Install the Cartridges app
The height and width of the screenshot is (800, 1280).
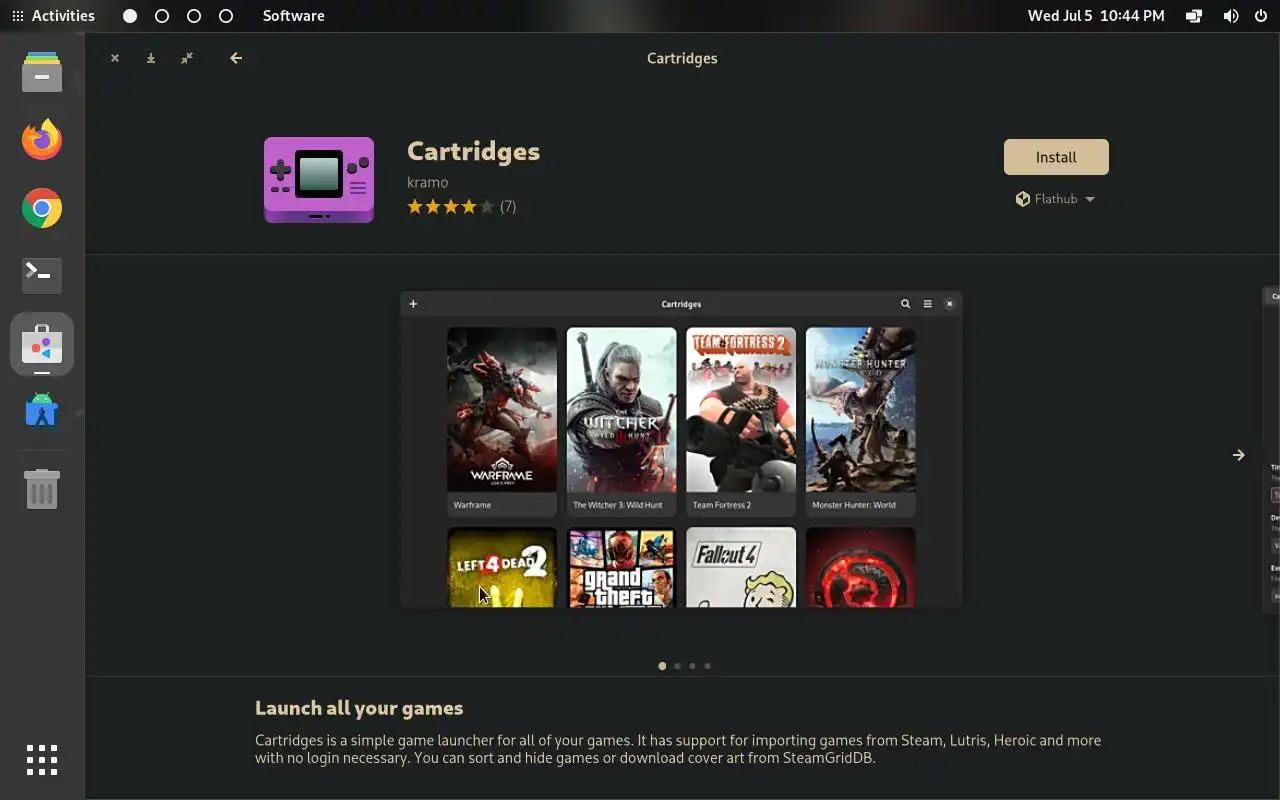pos(1056,157)
